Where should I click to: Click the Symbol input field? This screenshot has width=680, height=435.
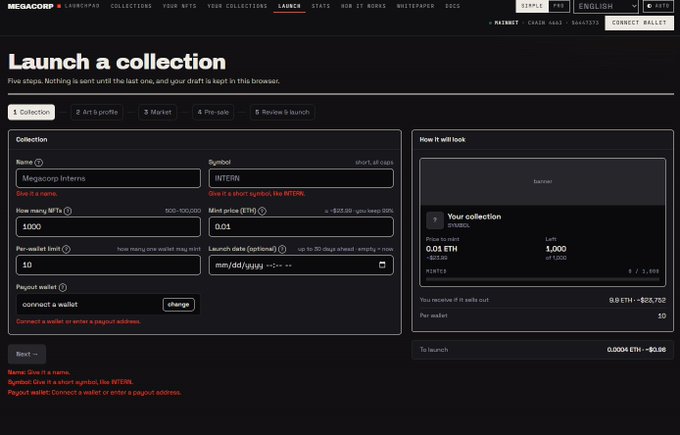[301, 178]
